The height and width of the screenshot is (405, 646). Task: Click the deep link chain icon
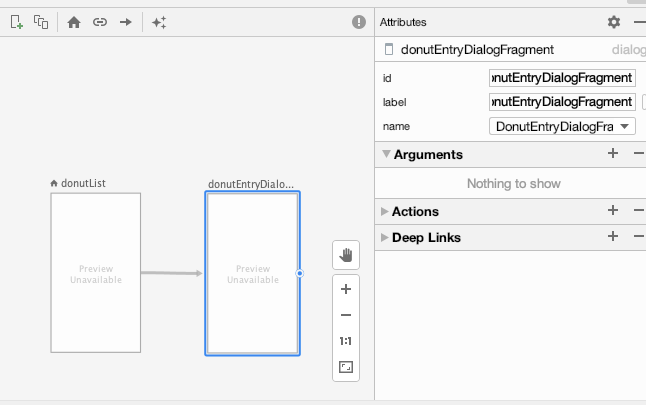(100, 22)
